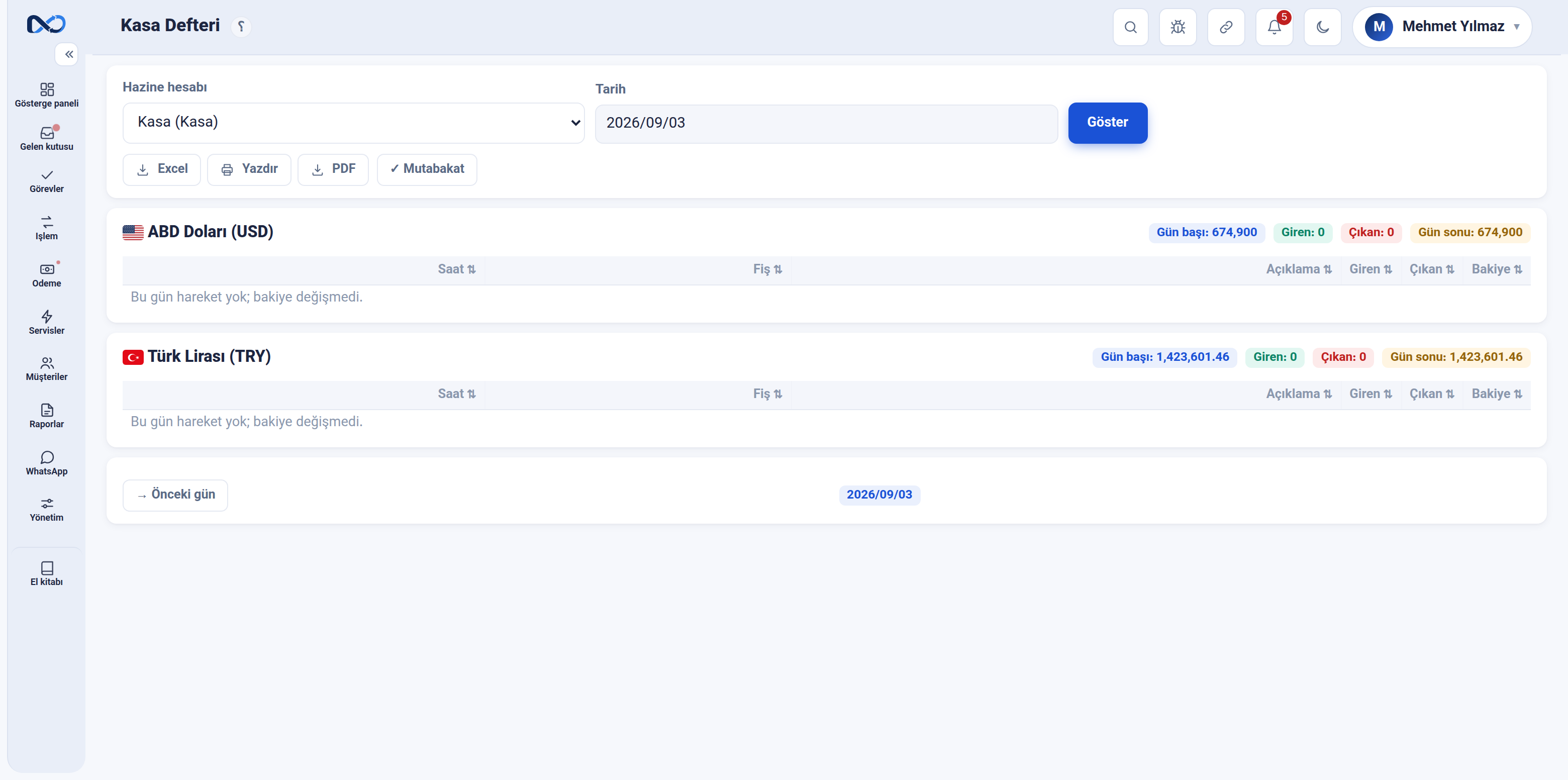1568x780 pixels.
Task: Go to Görevler in sidebar
Action: 47,181
